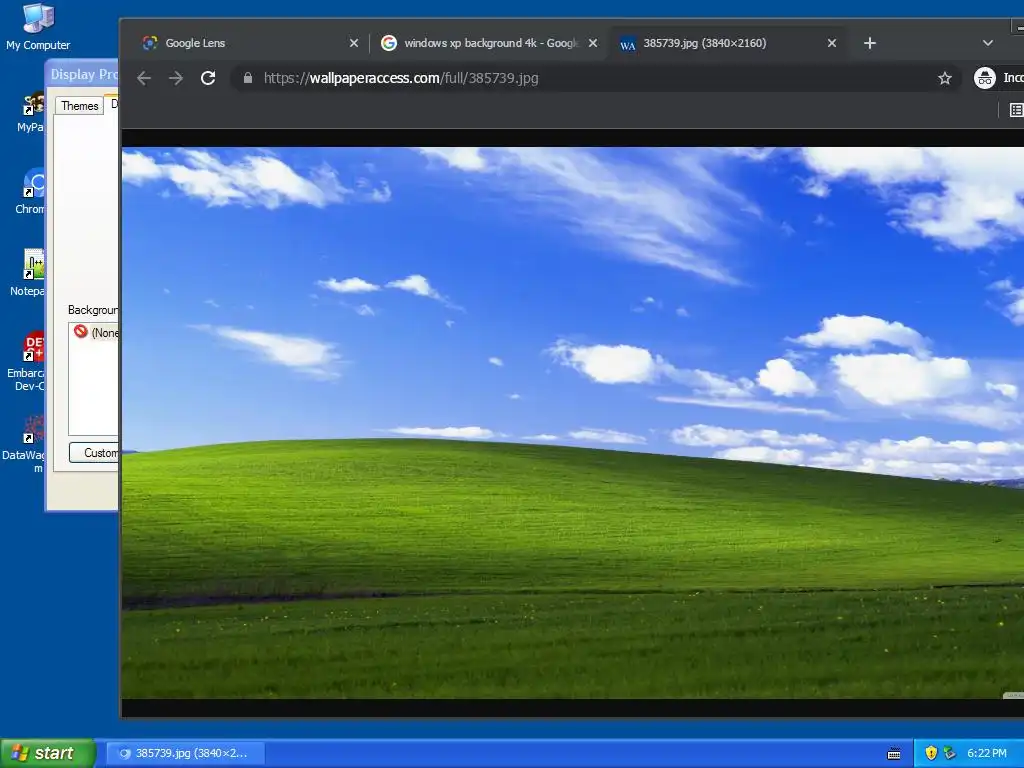Click the forward navigation arrow
1024x768 pixels.
(x=176, y=78)
